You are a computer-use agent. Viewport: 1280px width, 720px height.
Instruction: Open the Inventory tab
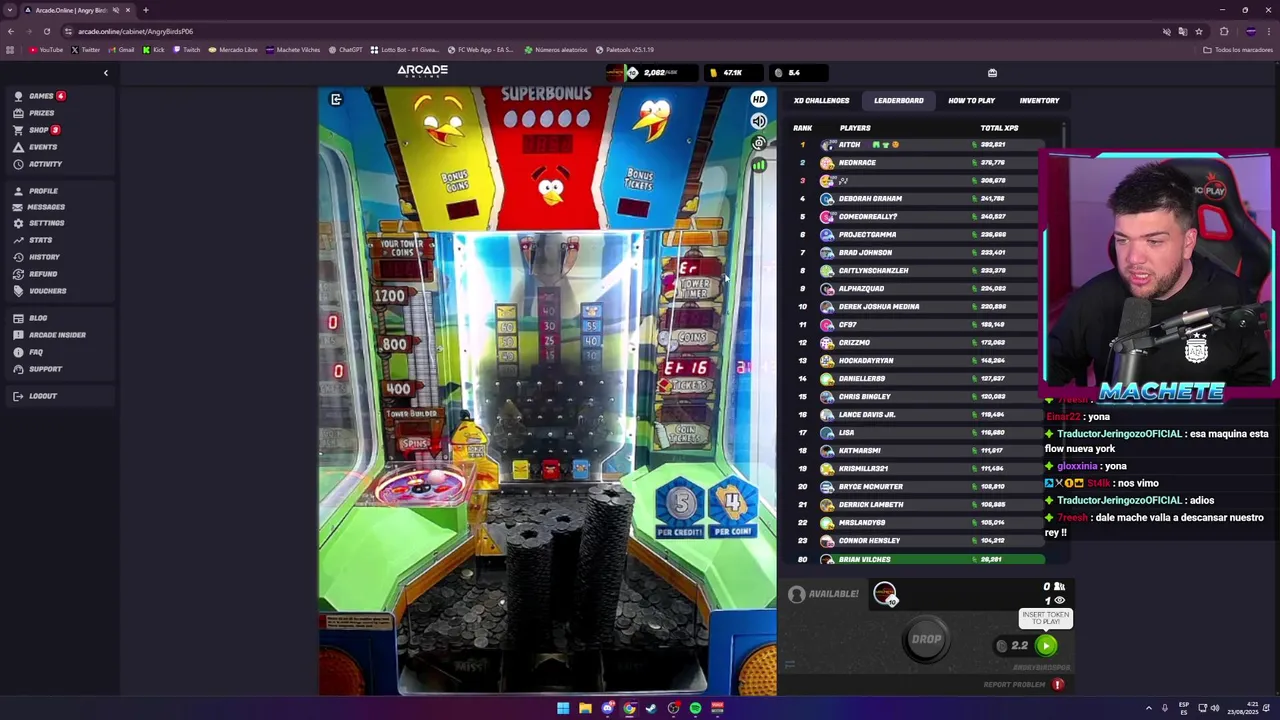[1039, 100]
